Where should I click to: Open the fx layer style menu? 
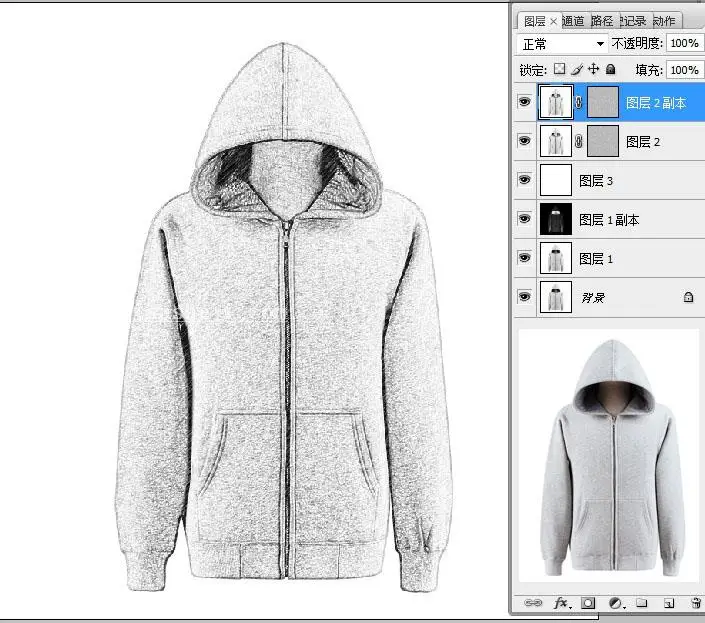tap(561, 603)
